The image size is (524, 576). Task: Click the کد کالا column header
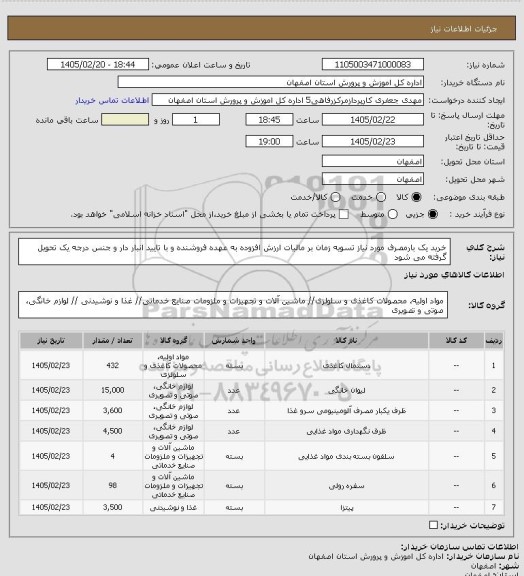tap(456, 341)
